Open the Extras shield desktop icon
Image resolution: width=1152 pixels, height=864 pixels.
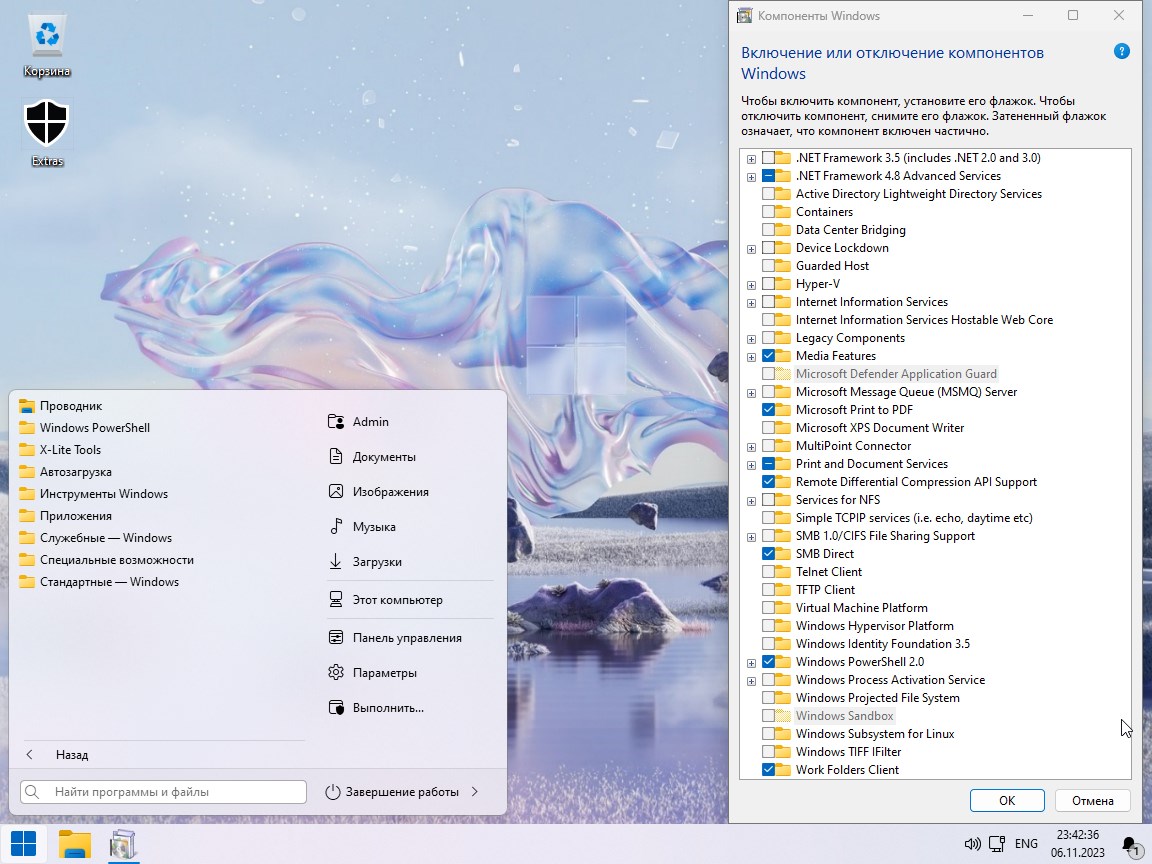click(47, 125)
